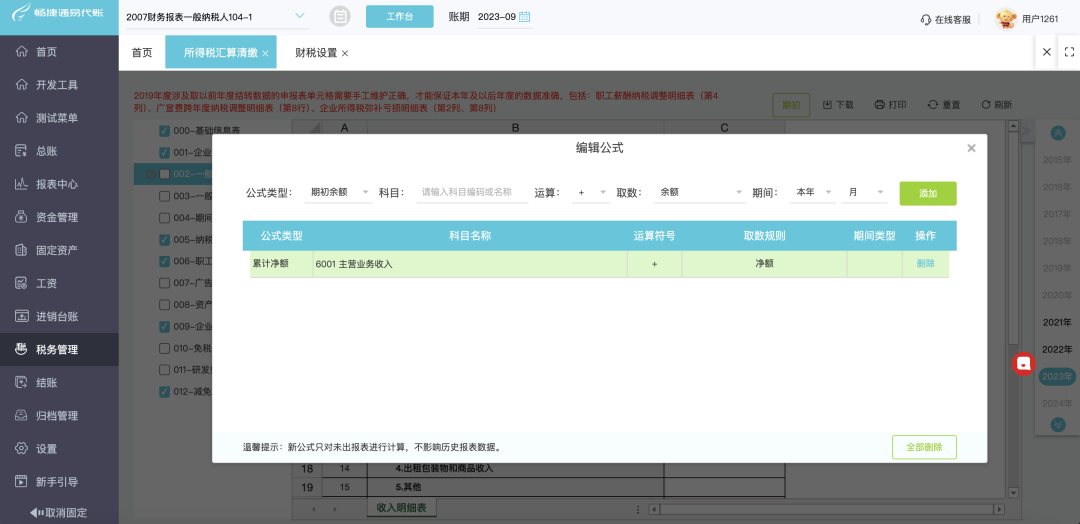Open the calendar icon beside 账期
Screen dimensions: 1080x524
525,17
